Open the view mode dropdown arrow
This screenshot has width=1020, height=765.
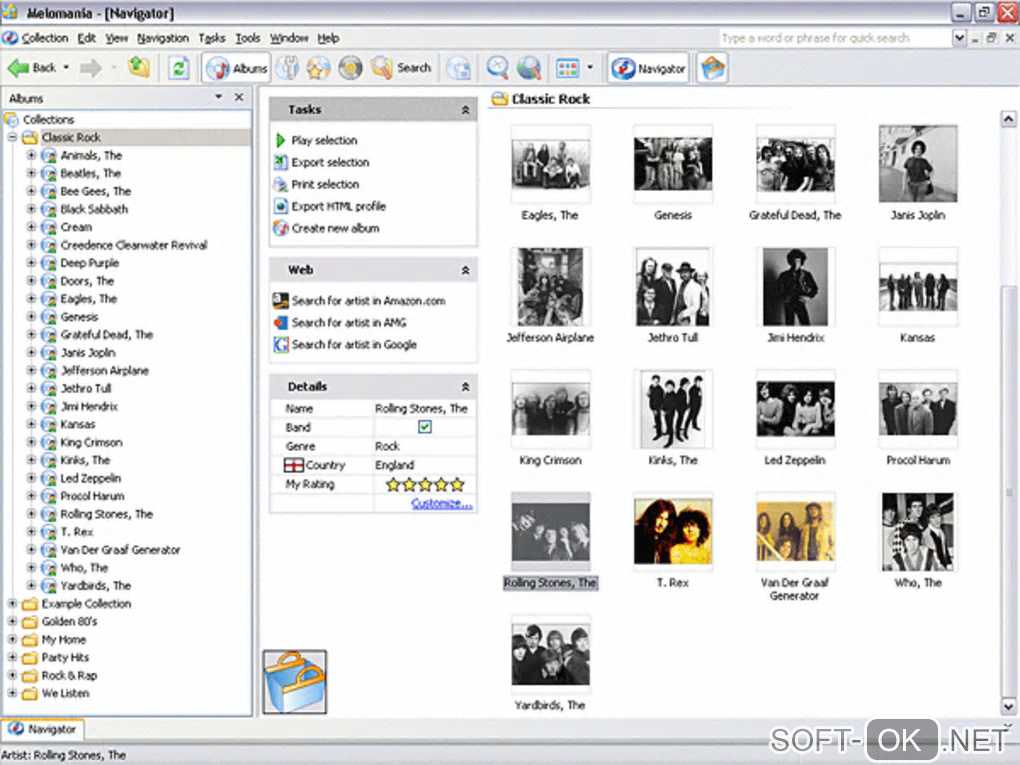pyautogui.click(x=590, y=68)
